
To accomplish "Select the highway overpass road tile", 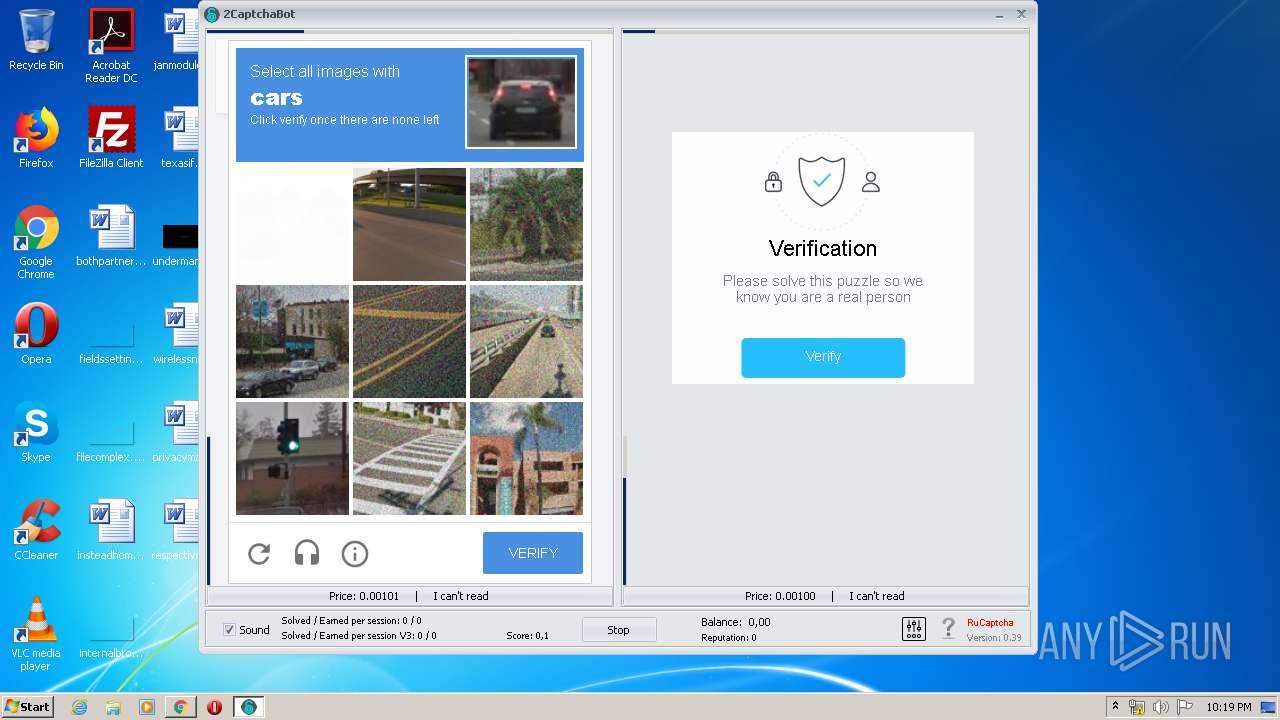I will pyautogui.click(x=409, y=224).
